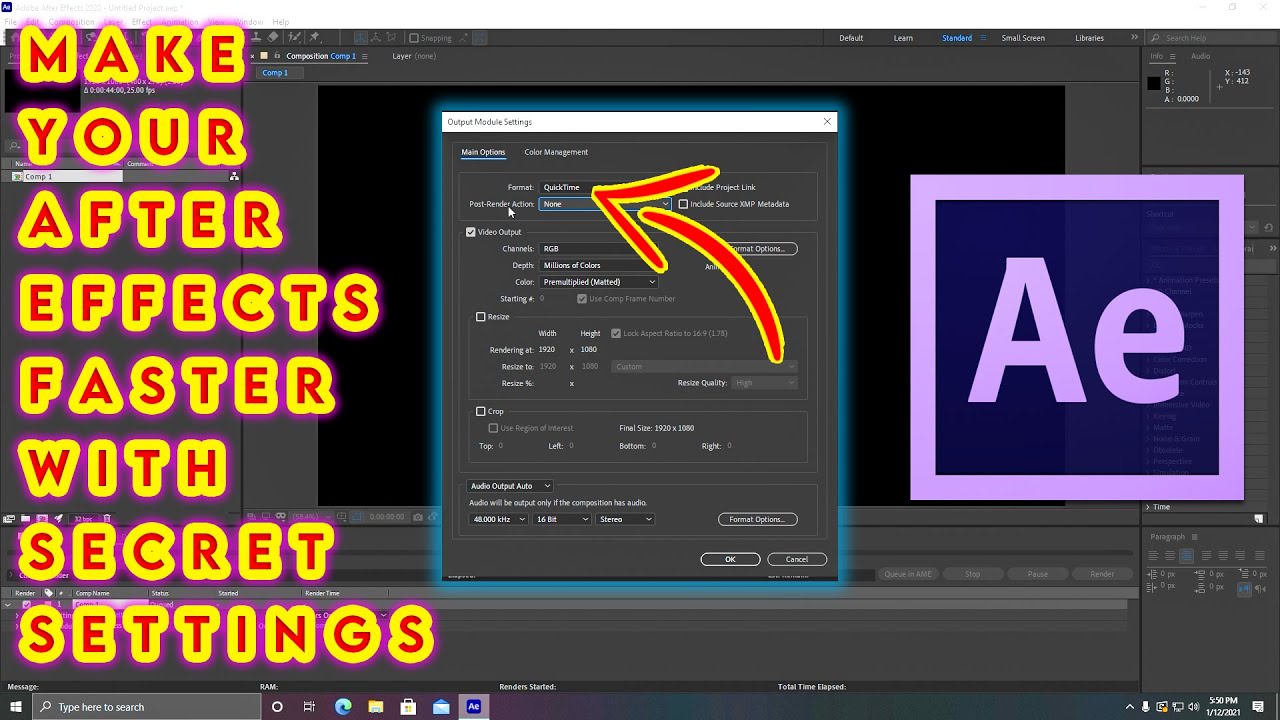Show hidden workspaces overflow chevron
Screen dimensions: 1280x720
point(1134,37)
